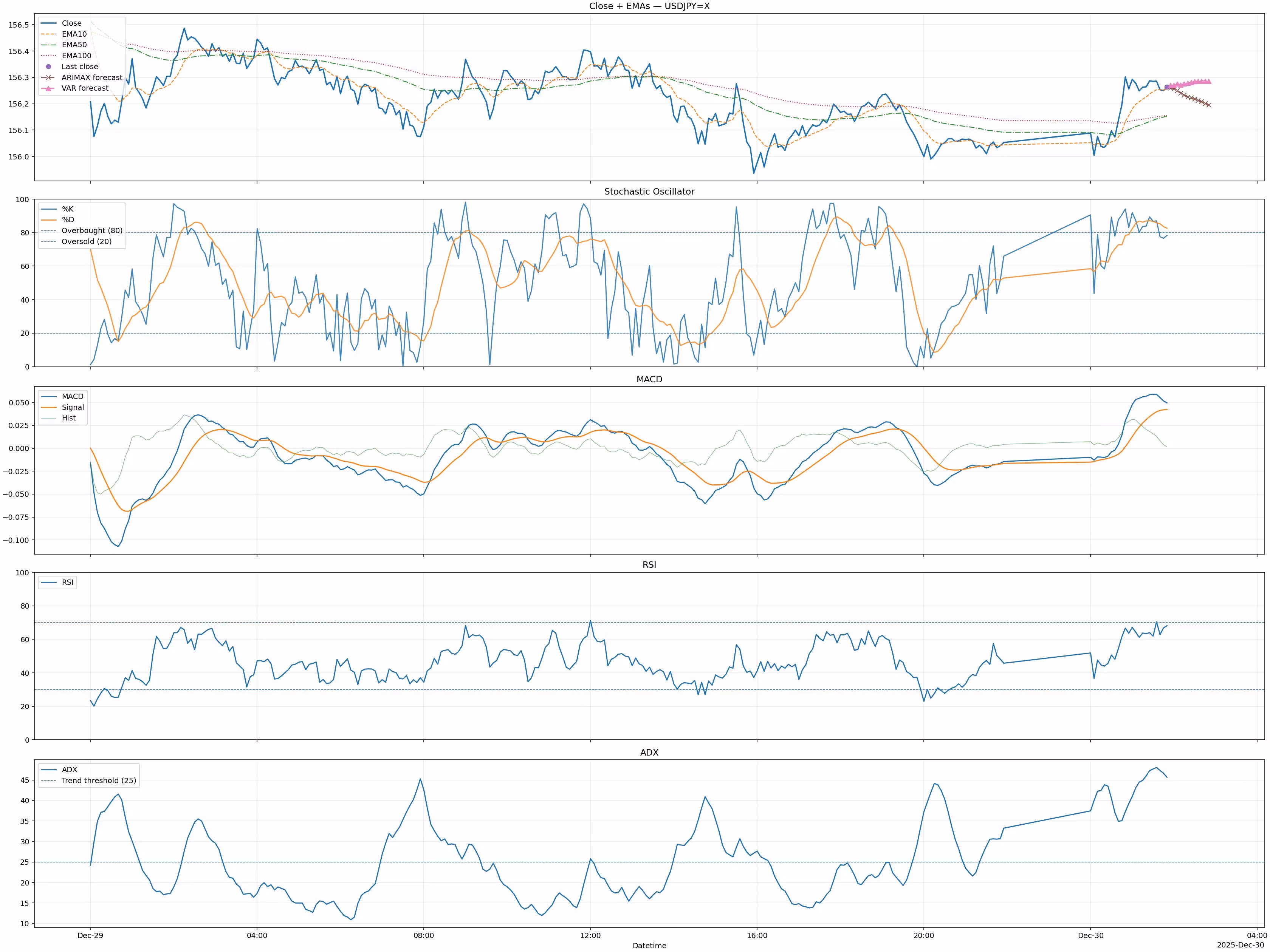Click the EMA10 dashed orange legend line
This screenshot has width=1270, height=952.
pyautogui.click(x=49, y=34)
